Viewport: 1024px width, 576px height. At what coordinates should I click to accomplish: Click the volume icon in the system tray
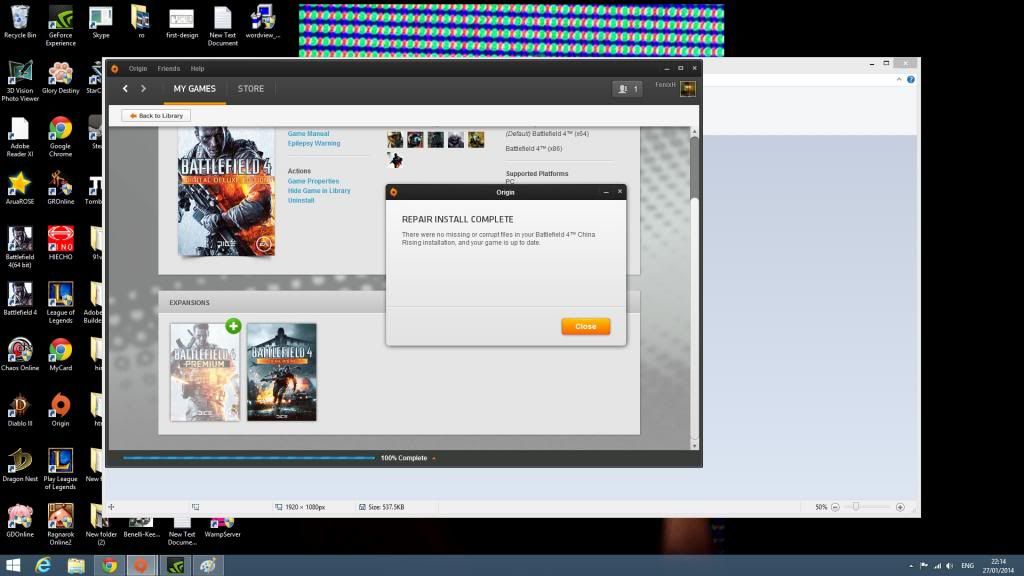click(x=950, y=566)
